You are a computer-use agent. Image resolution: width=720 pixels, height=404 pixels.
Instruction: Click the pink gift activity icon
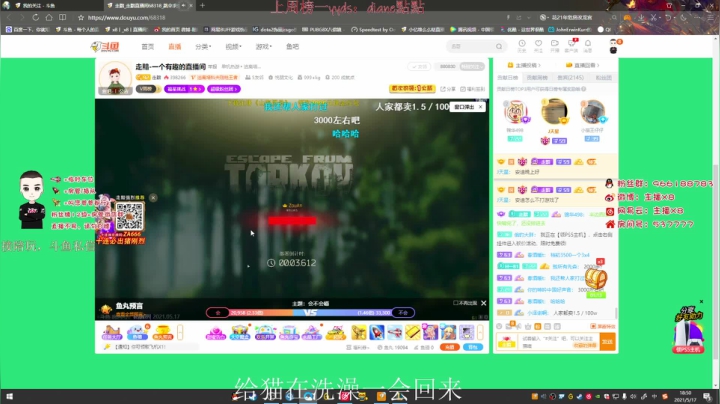[x=215, y=332]
